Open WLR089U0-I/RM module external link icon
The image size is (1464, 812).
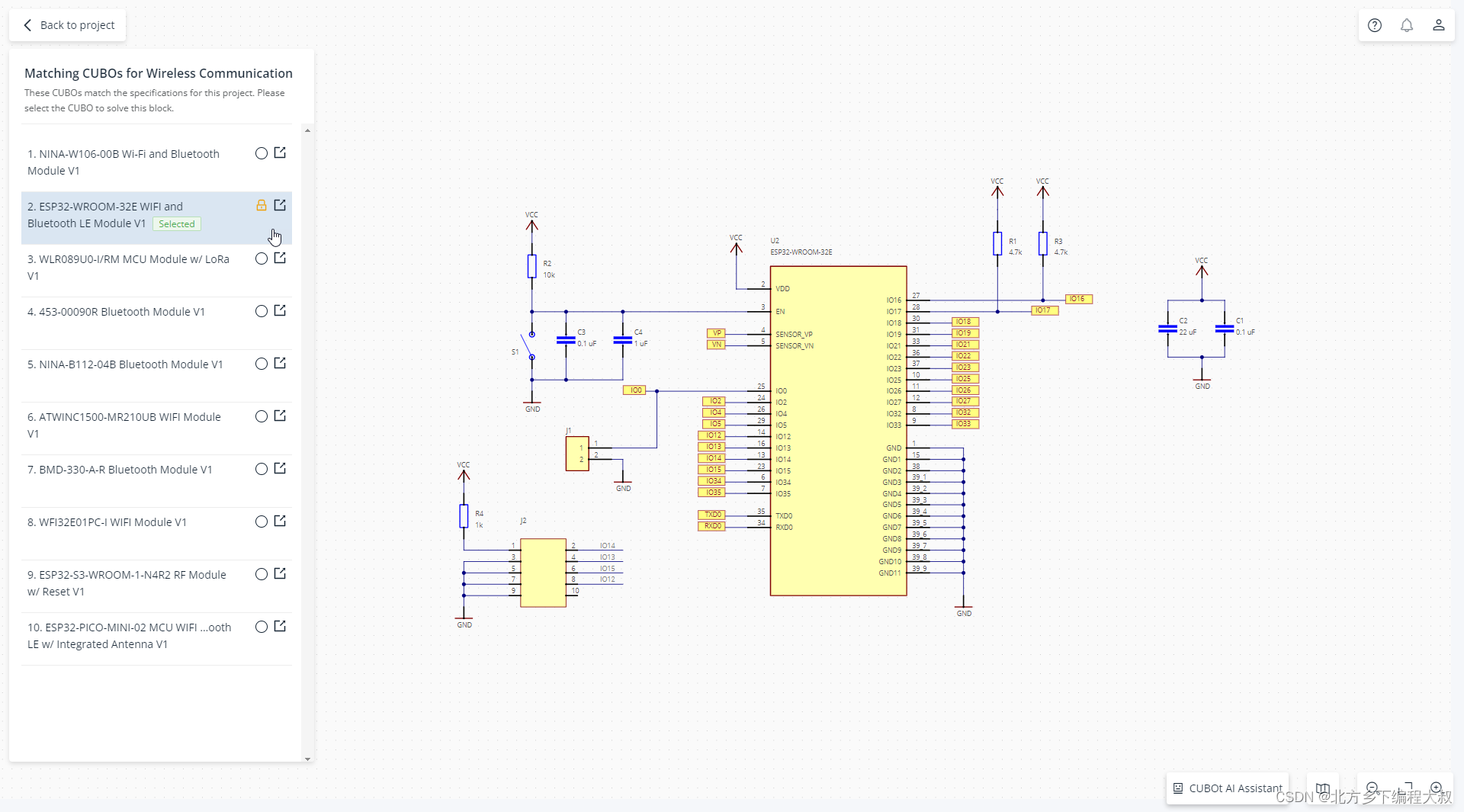pos(280,258)
